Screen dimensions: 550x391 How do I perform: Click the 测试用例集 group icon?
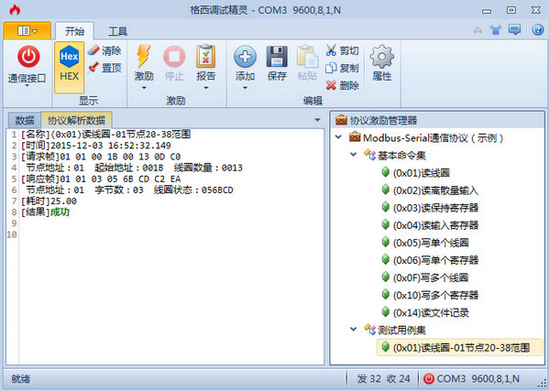pyautogui.click(x=369, y=329)
